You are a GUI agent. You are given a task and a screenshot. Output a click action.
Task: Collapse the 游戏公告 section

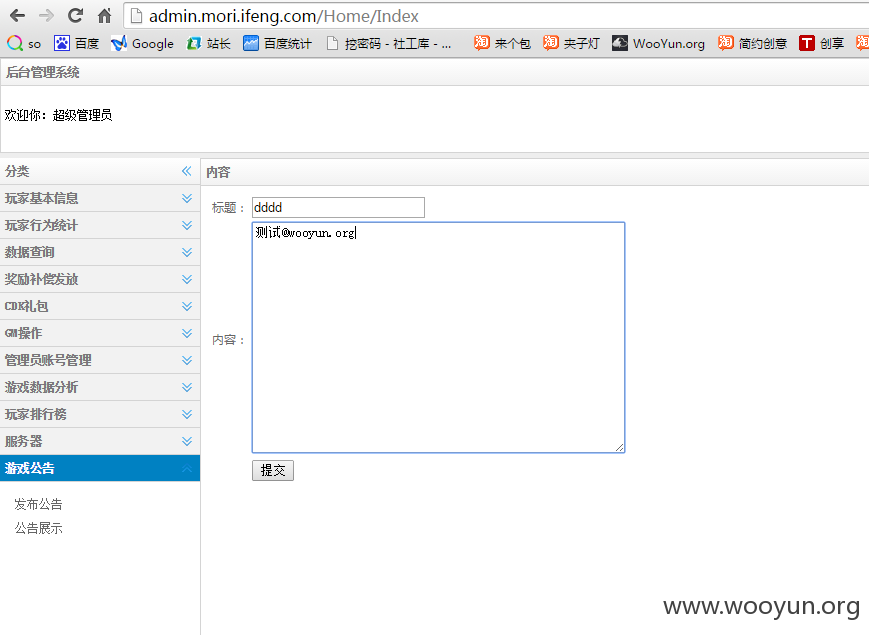click(100, 468)
